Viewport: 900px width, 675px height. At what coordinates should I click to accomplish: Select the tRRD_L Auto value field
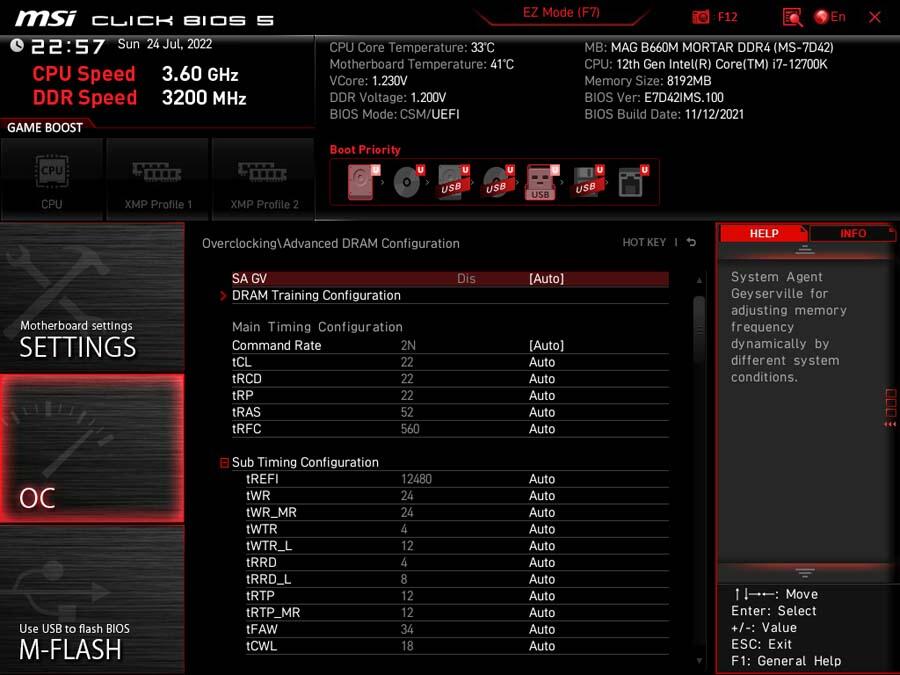542,579
